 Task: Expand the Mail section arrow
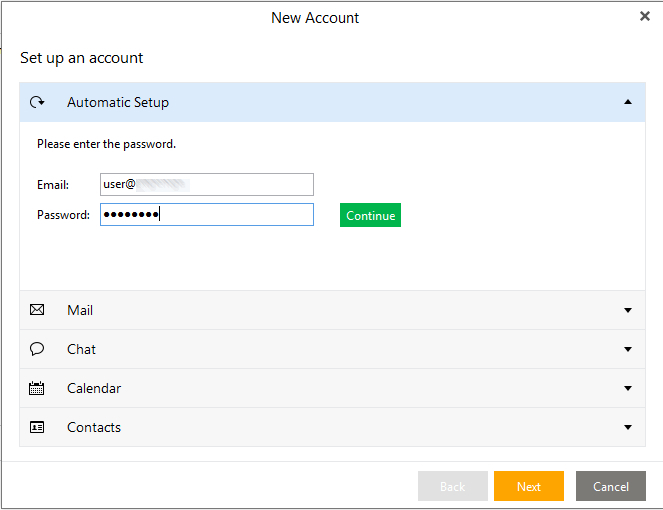(x=628, y=310)
